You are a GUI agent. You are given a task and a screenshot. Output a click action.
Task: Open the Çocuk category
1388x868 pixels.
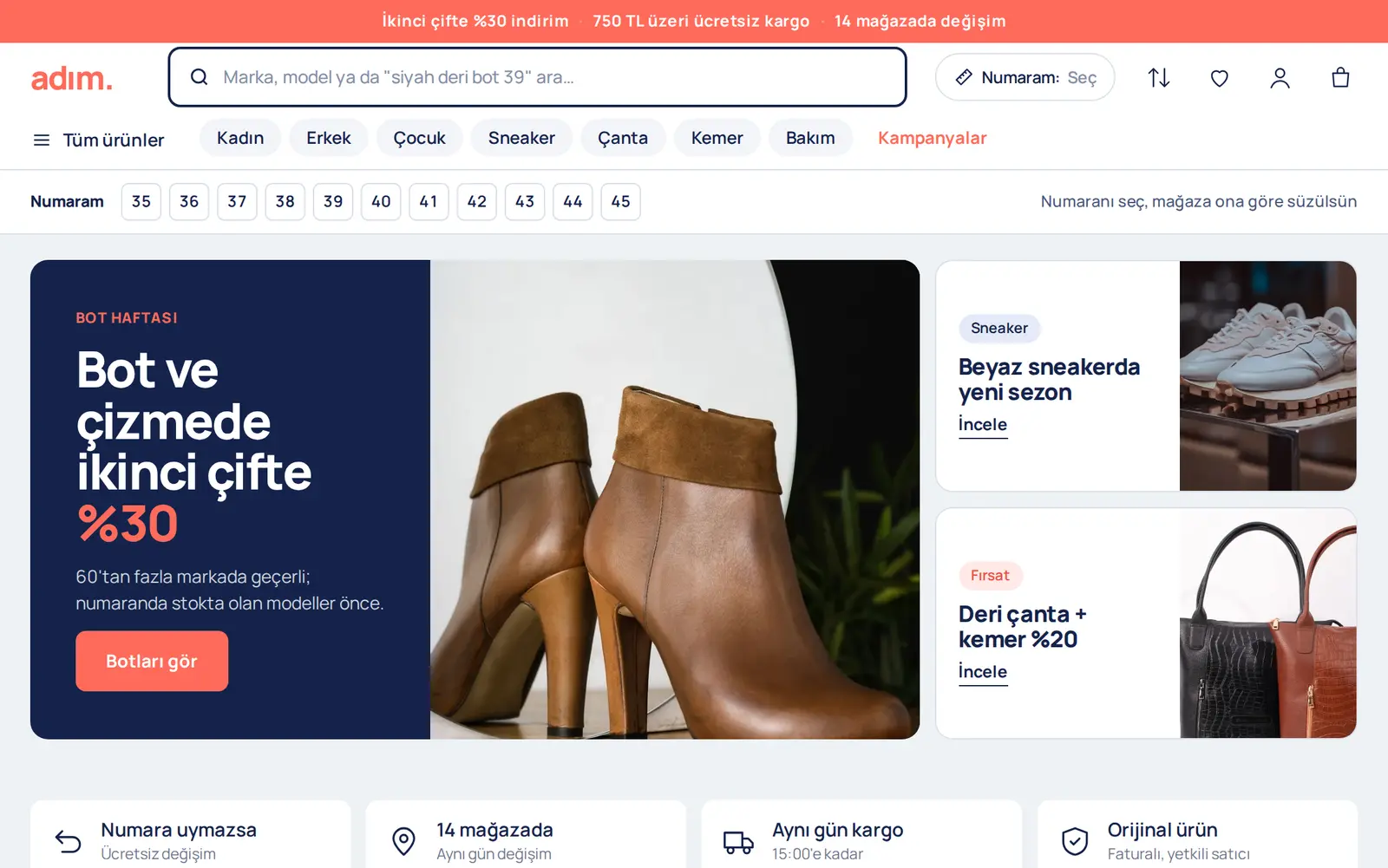420,138
